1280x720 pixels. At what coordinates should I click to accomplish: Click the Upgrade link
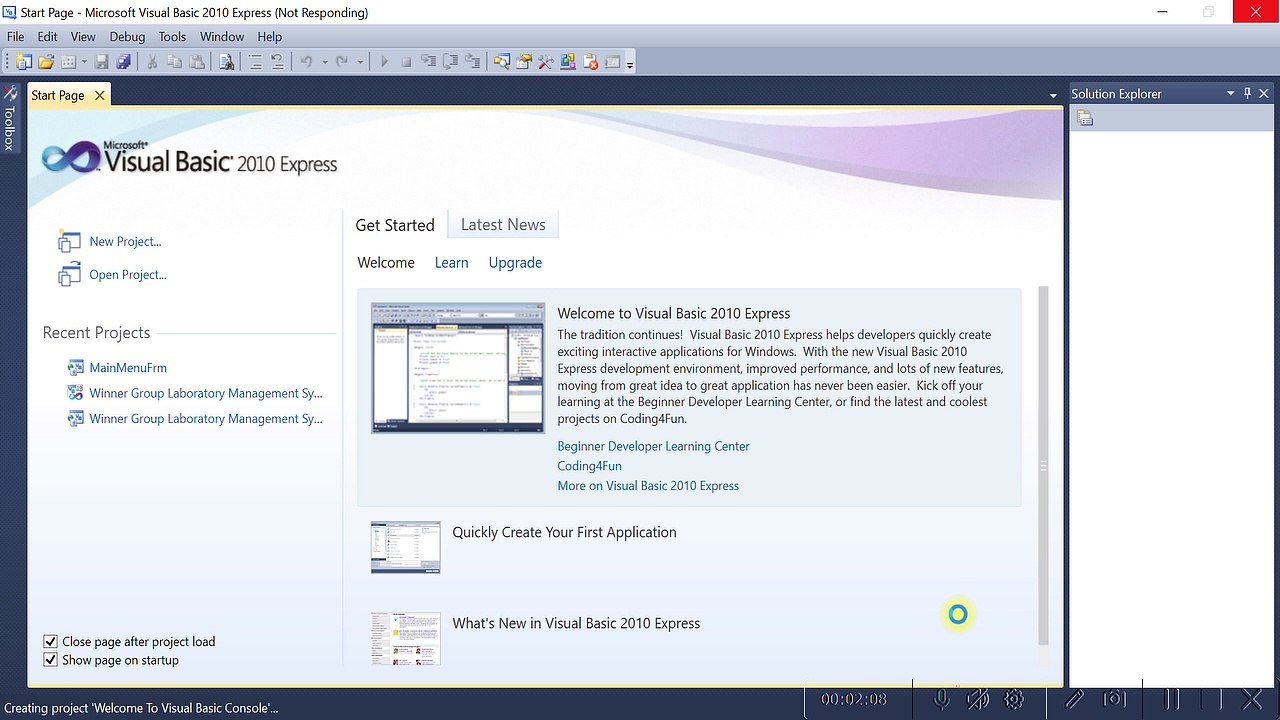515,262
